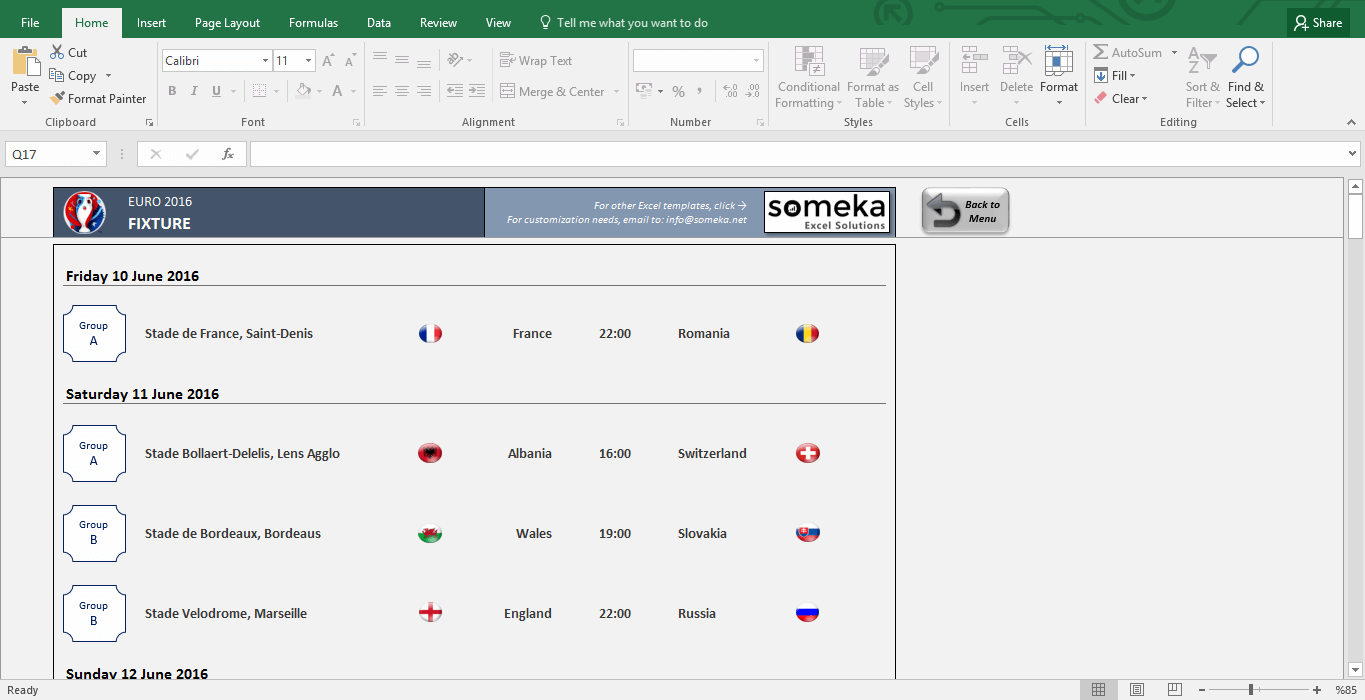The width and height of the screenshot is (1365, 700).
Task: Open Format as Table gallery
Action: pos(873,77)
